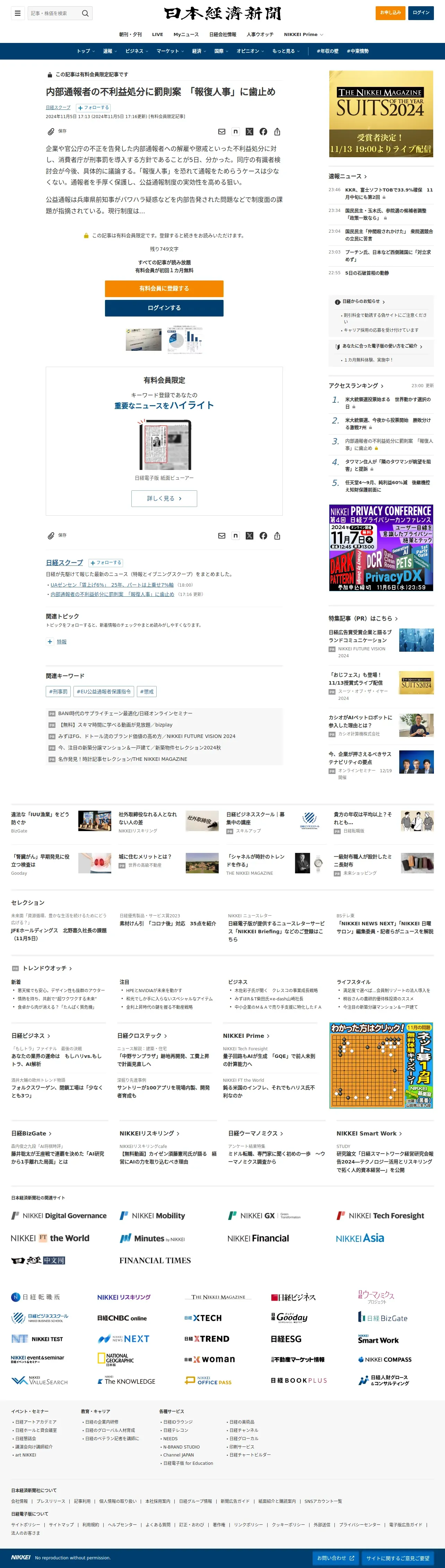
Task: Click X icon above 日経スクープ section
Action: (249, 536)
